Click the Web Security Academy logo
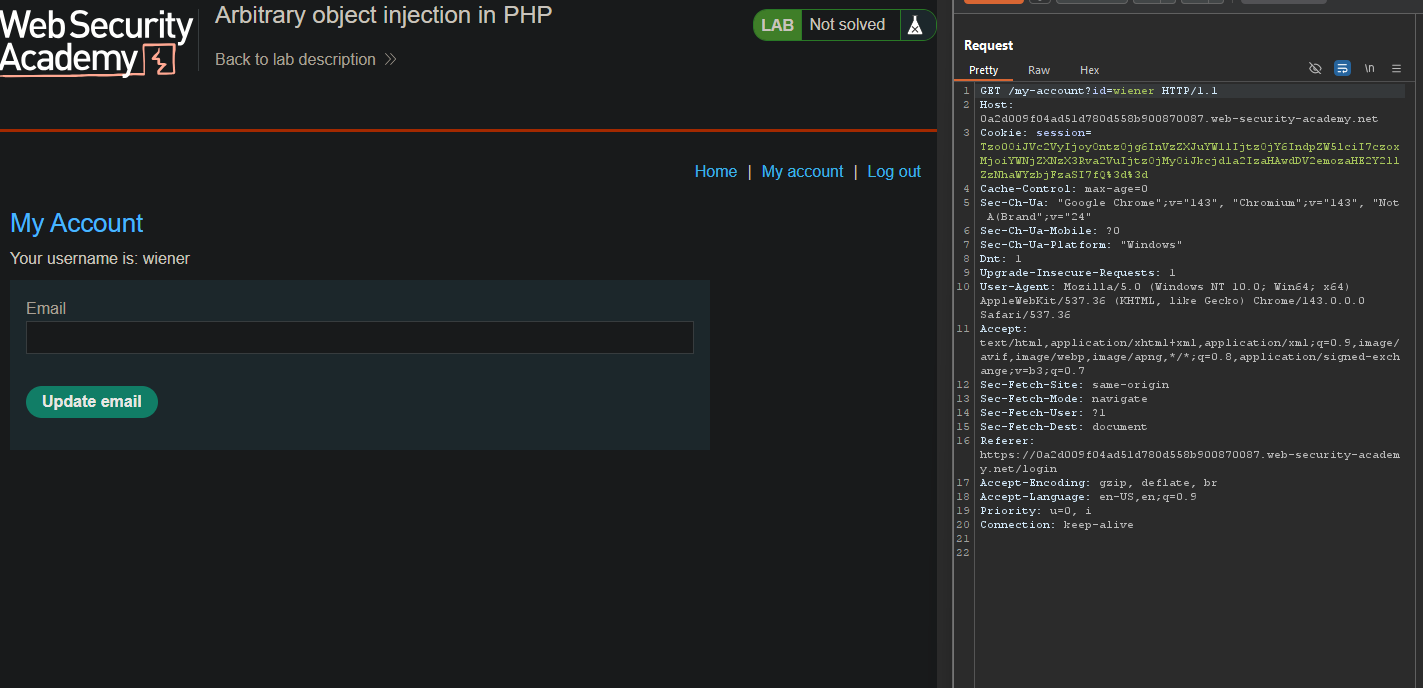 point(97,44)
